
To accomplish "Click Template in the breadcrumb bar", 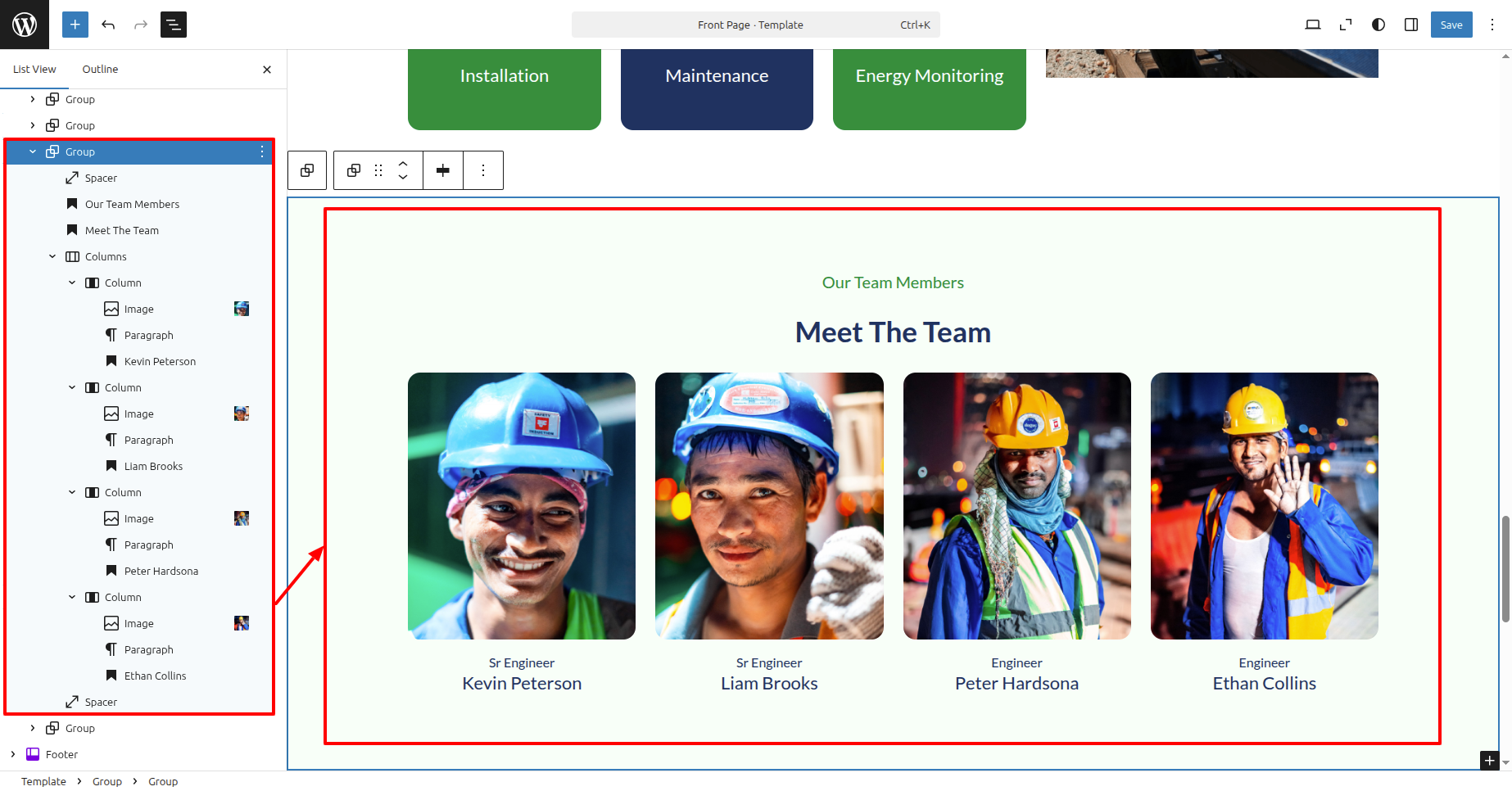I will pyautogui.click(x=43, y=781).
